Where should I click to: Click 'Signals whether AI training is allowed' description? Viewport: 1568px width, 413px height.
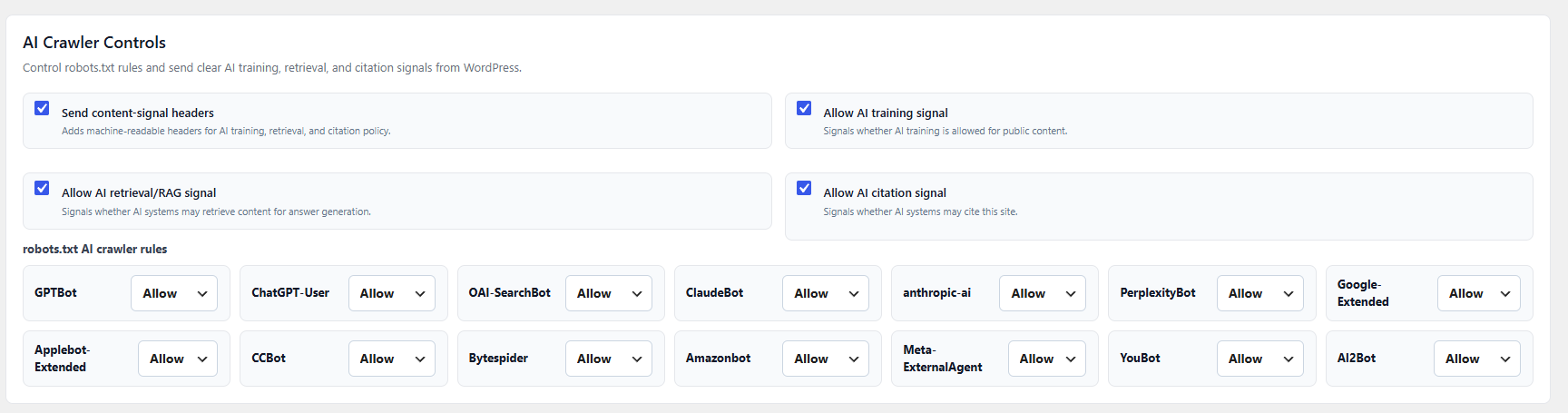(x=946, y=131)
